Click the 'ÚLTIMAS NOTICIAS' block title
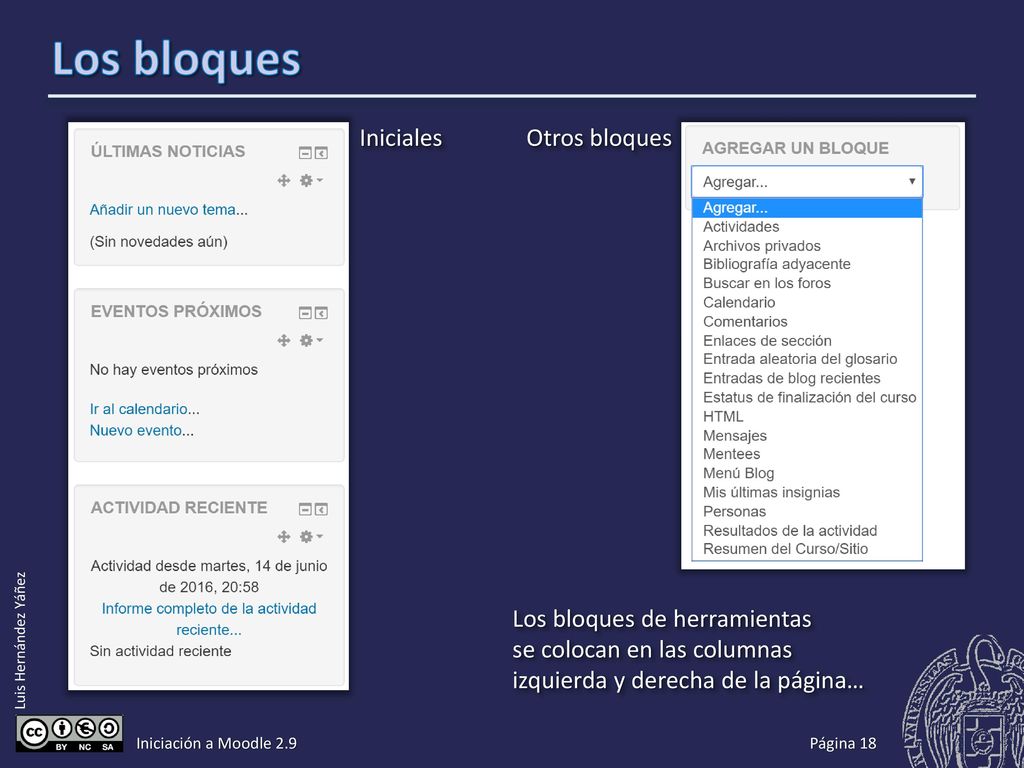This screenshot has height=768, width=1024. 168,151
